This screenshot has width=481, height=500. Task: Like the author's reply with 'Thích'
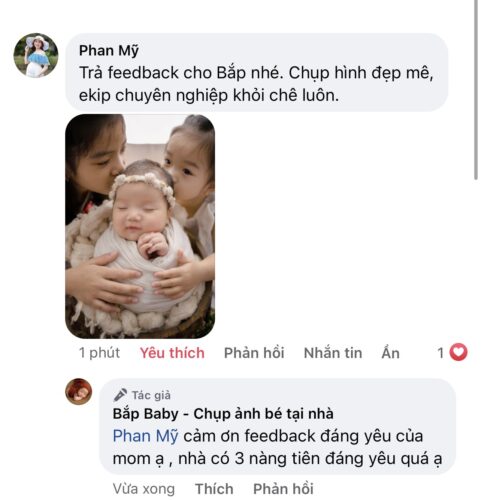tap(214, 489)
